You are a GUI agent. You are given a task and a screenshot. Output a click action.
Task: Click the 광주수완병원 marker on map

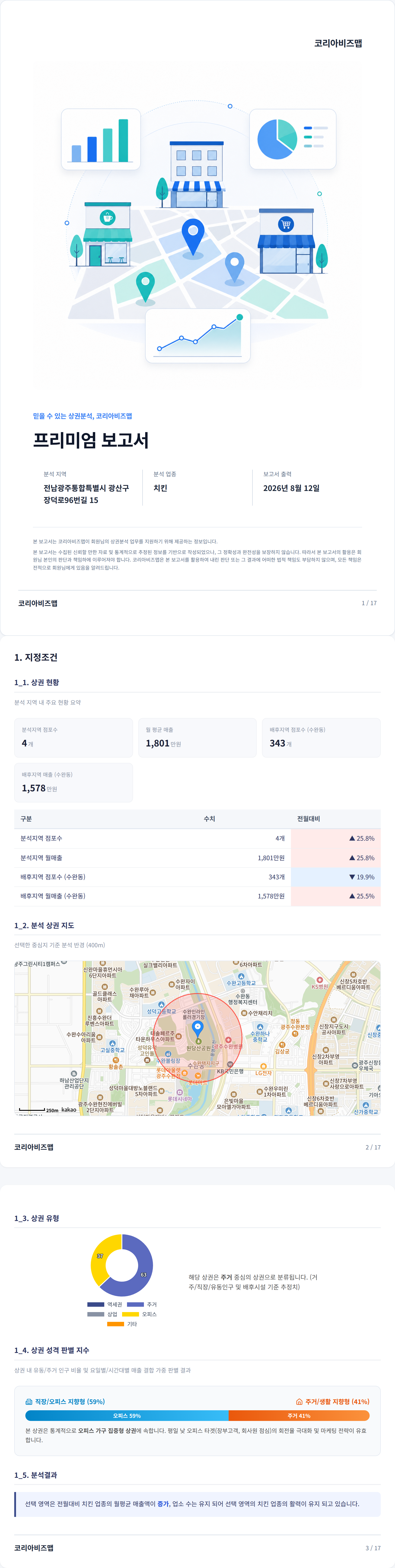[x=229, y=1040]
